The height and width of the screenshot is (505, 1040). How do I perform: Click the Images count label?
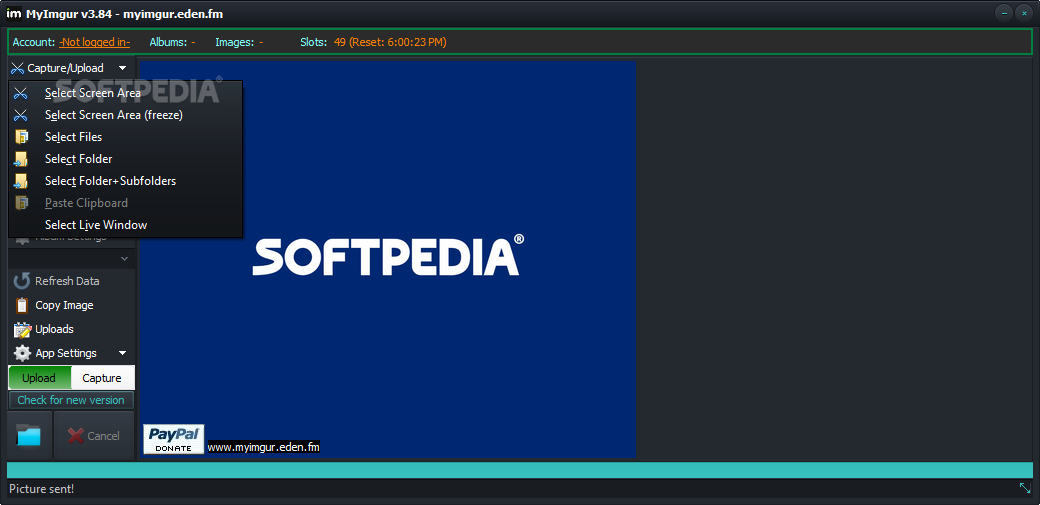(x=239, y=42)
